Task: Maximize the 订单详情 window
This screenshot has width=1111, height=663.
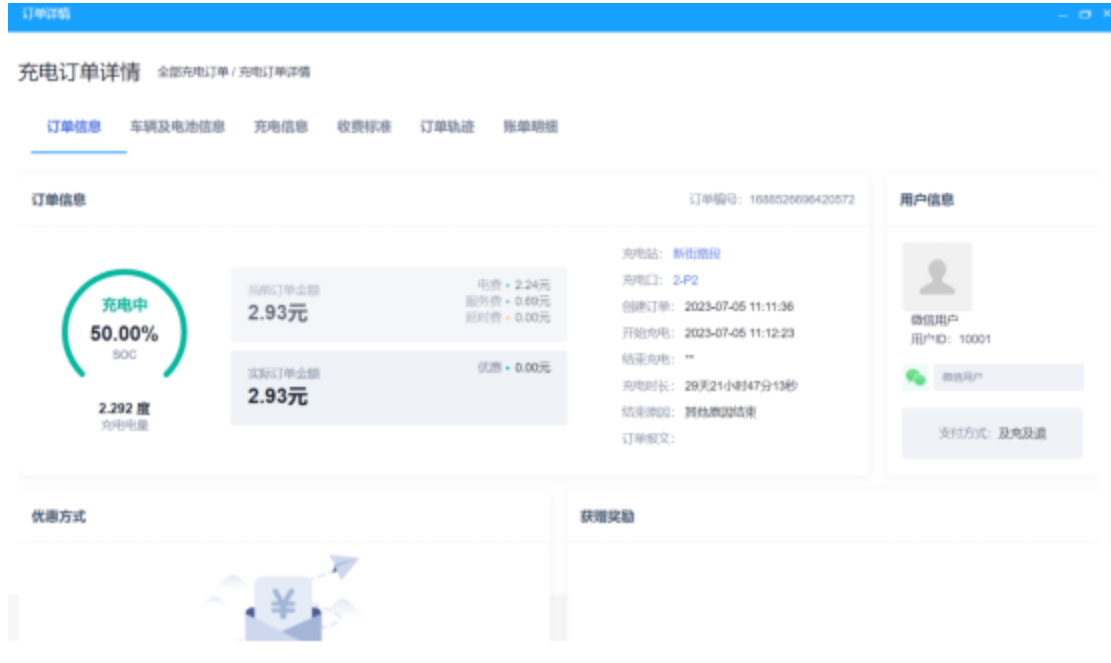Action: click(x=1085, y=15)
